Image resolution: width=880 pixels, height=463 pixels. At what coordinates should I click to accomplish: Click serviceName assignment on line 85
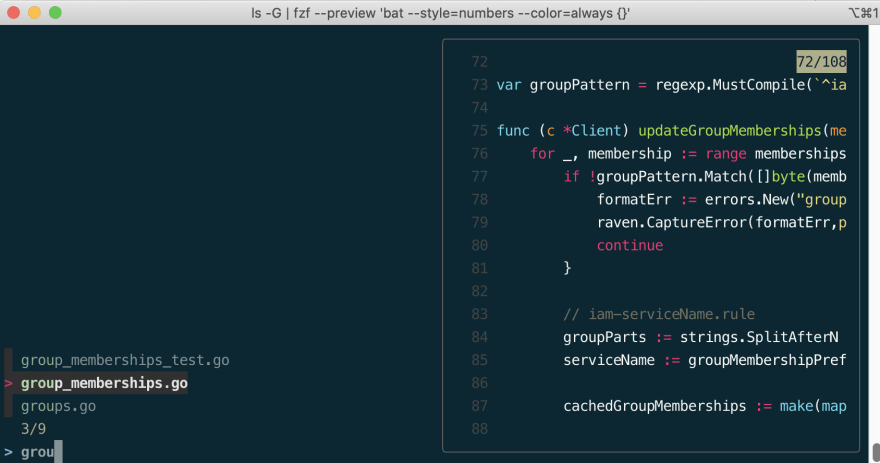point(704,360)
